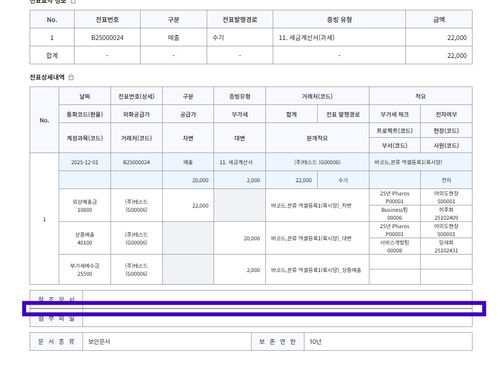Click the 보존연한 label cell

278,342
